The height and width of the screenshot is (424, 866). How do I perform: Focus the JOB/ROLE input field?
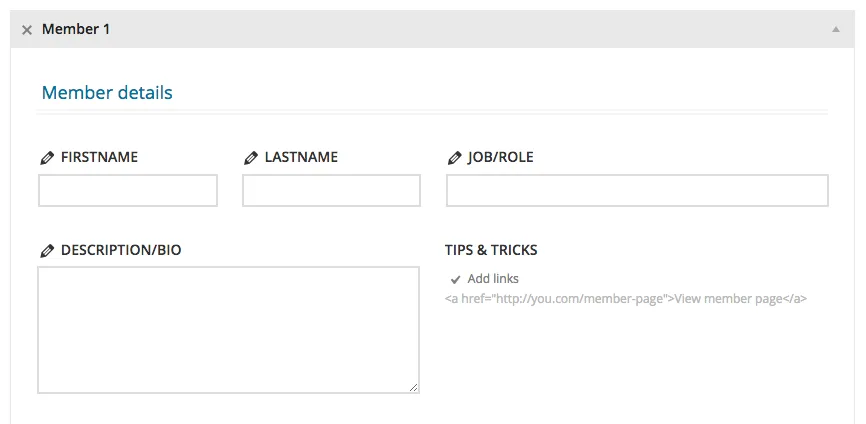coord(637,190)
